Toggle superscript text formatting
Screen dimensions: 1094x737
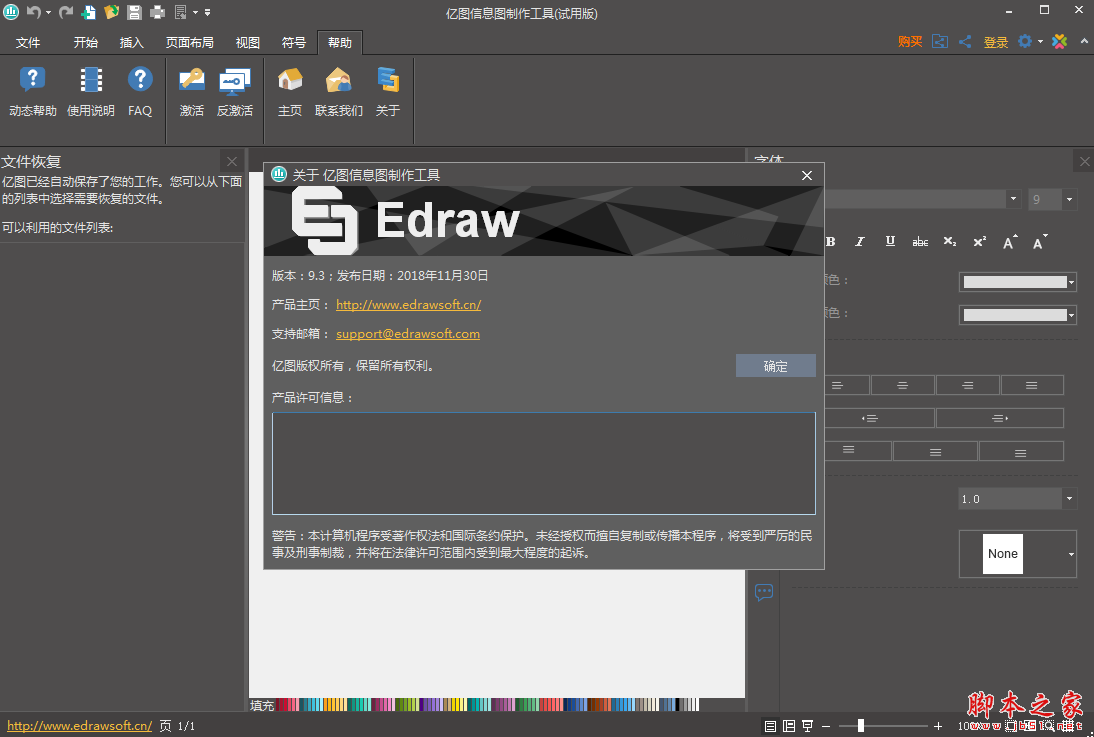[x=980, y=241]
